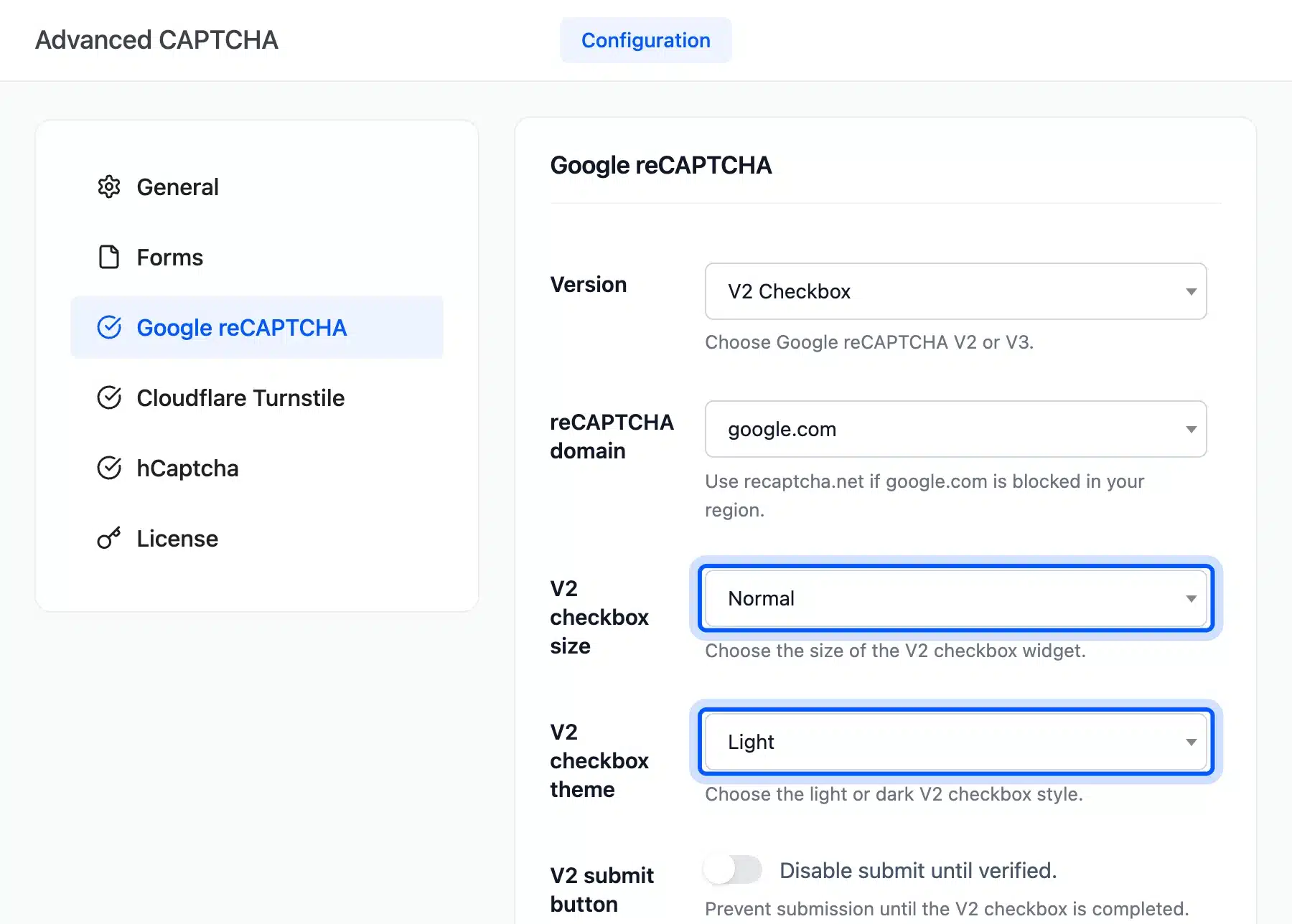Open the V2 checkbox theme dropdown
Screen dimensions: 1292x924
[955, 742]
